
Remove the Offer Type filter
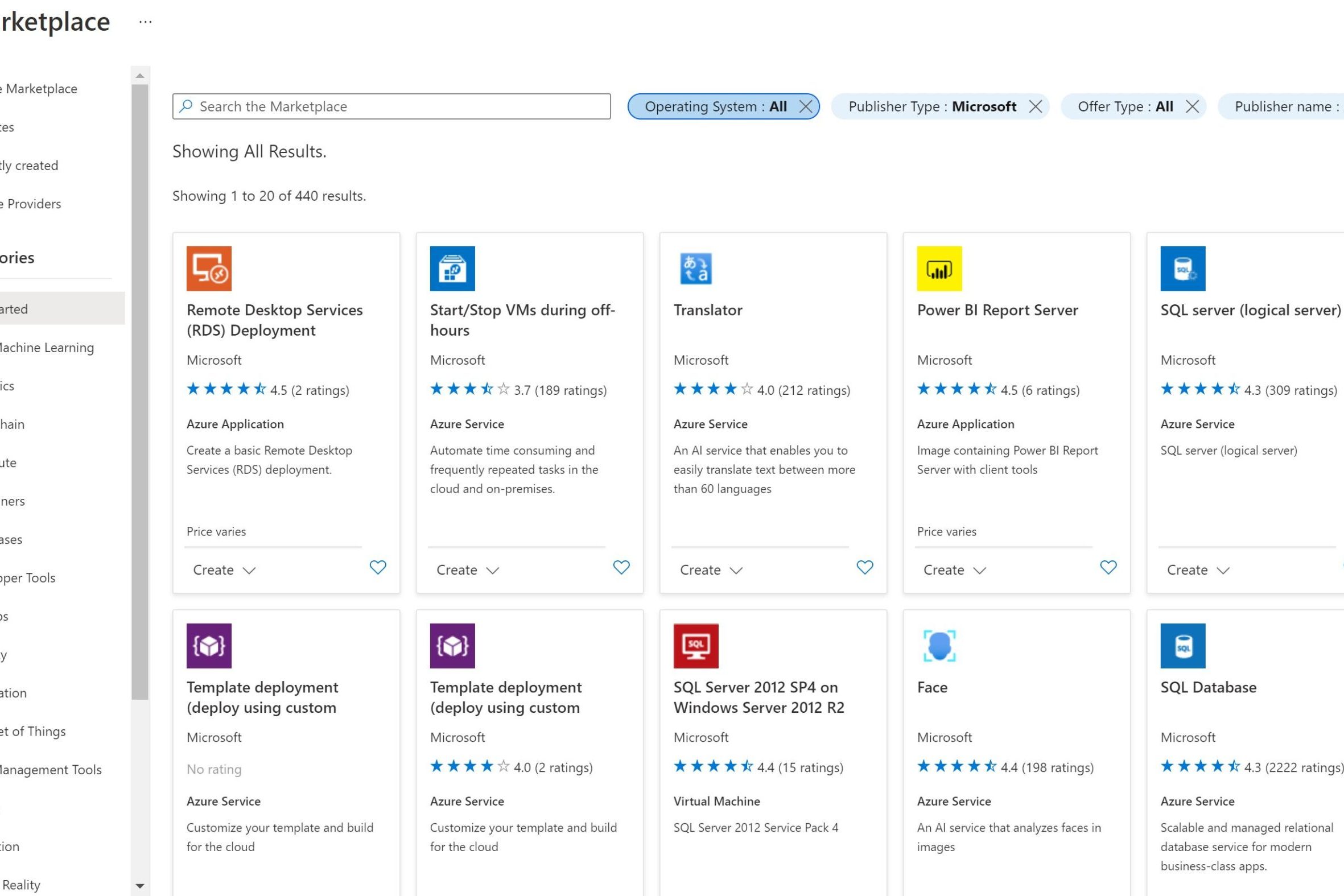click(x=1192, y=106)
